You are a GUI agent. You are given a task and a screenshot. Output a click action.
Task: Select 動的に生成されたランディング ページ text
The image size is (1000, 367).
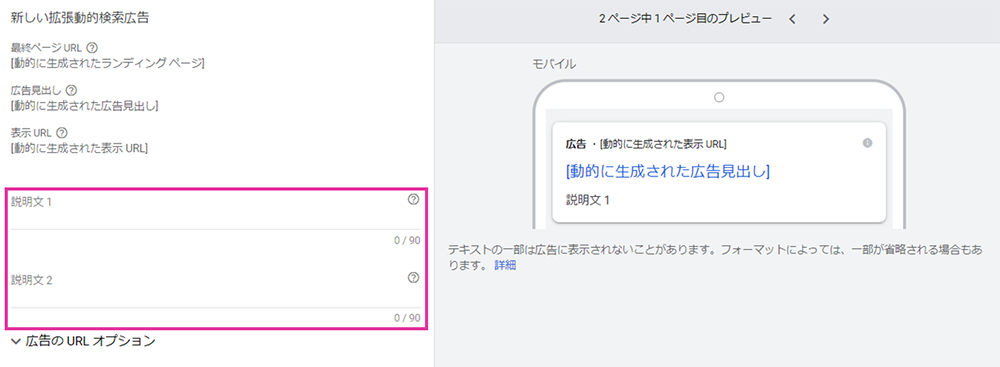coord(108,63)
